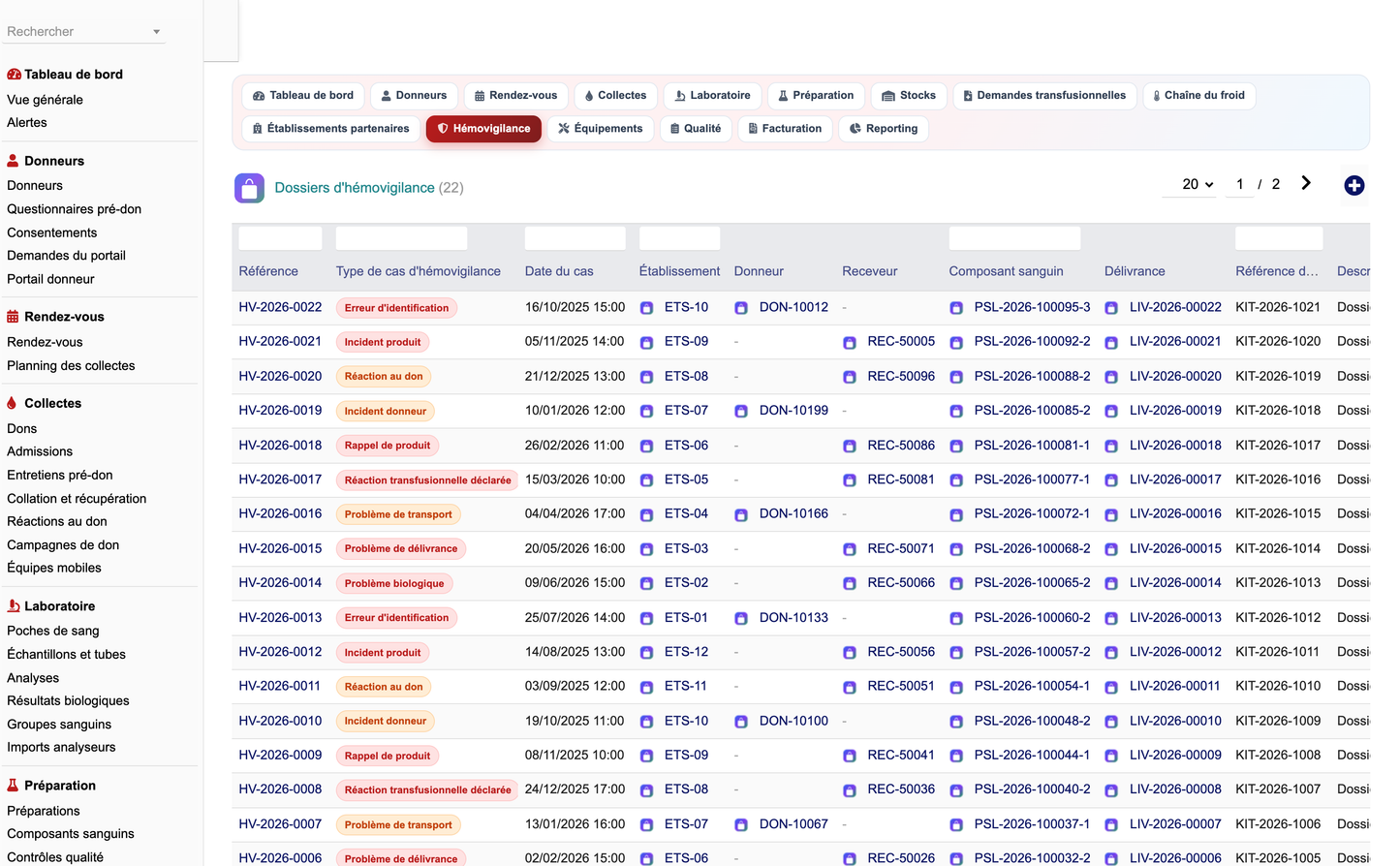Viewport: 1400px width, 866px height.
Task: Click establishment icon beside ETS-11
Action: coord(646,687)
